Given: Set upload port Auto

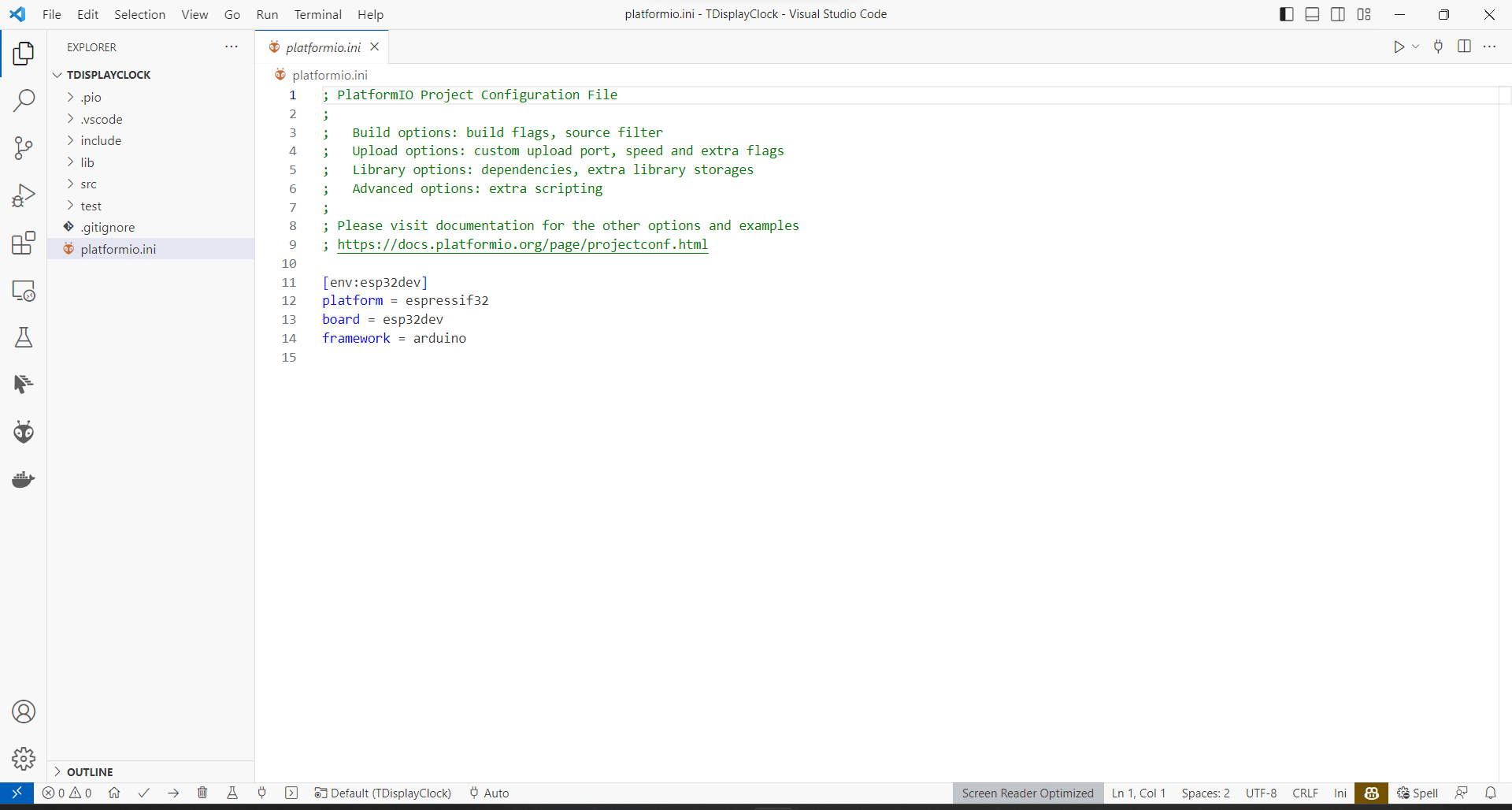Looking at the screenshot, I should click(x=489, y=793).
